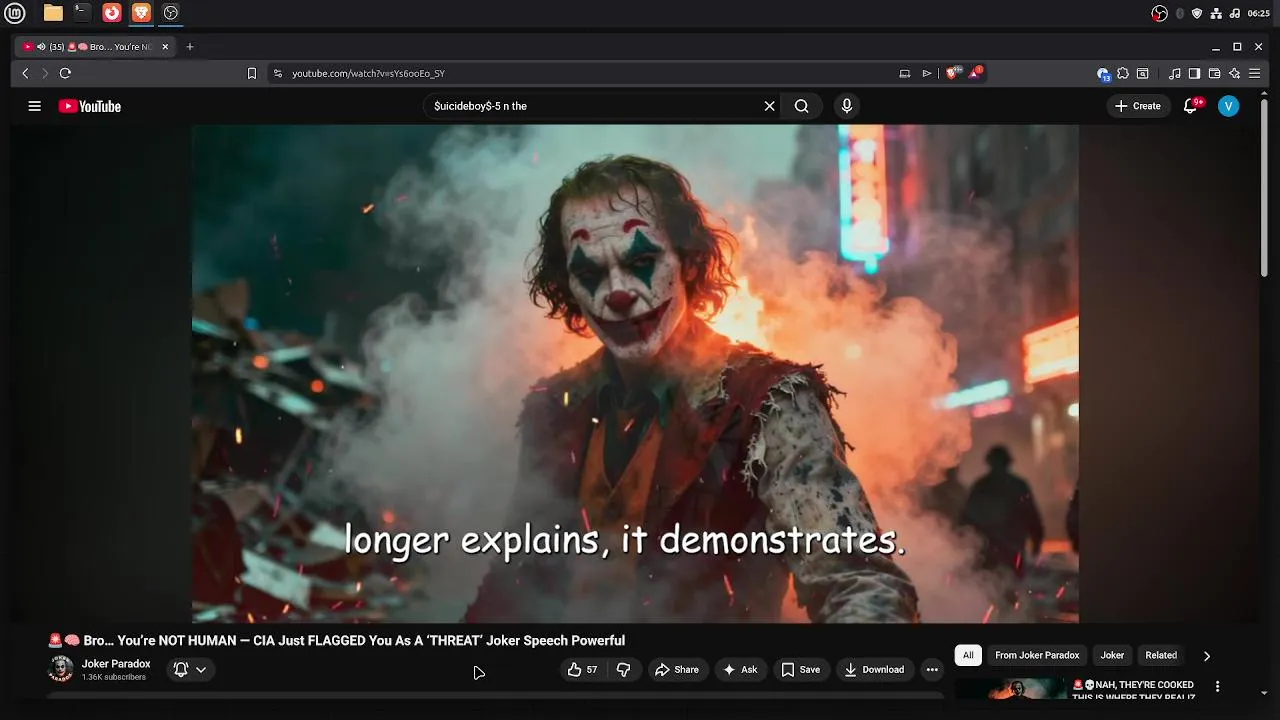Open the recommended NAH THEY'RE COOKED video thumbnail
Screen dimensions: 1280x720
pos(1011,689)
